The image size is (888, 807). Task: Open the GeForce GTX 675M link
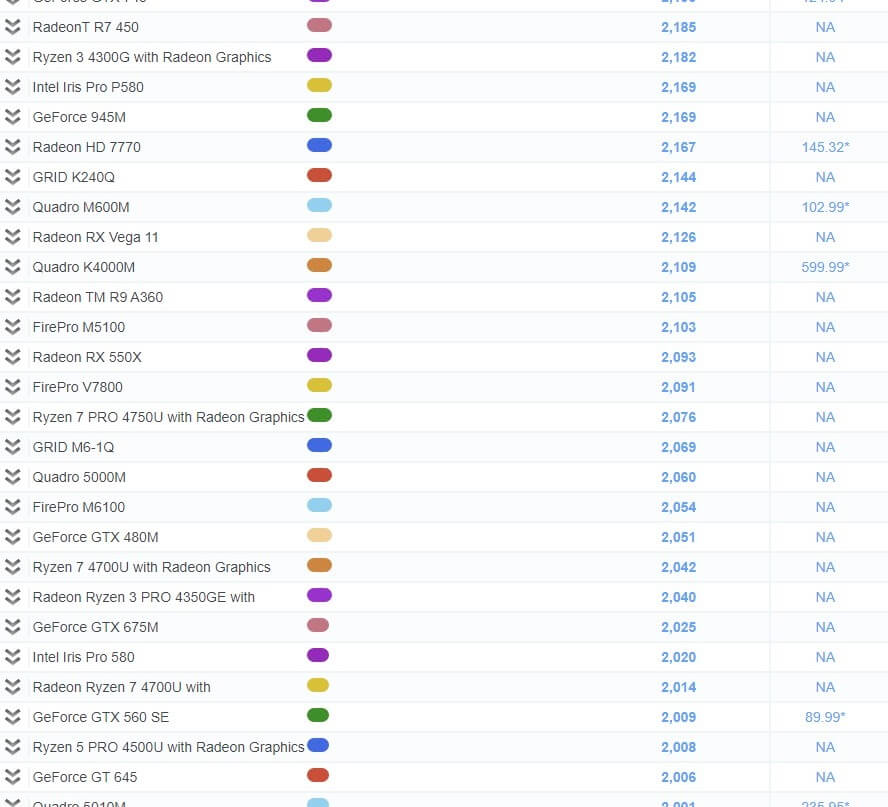[95, 627]
